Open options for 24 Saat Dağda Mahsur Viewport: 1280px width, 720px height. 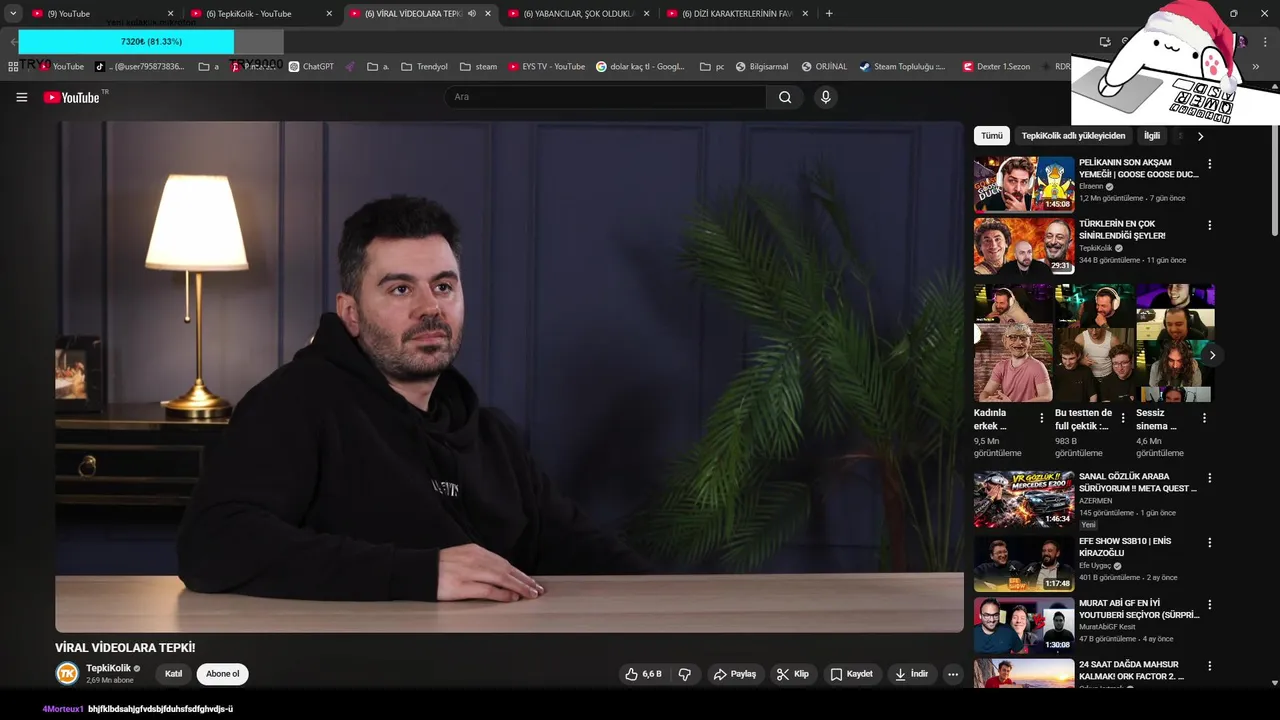point(1210,667)
